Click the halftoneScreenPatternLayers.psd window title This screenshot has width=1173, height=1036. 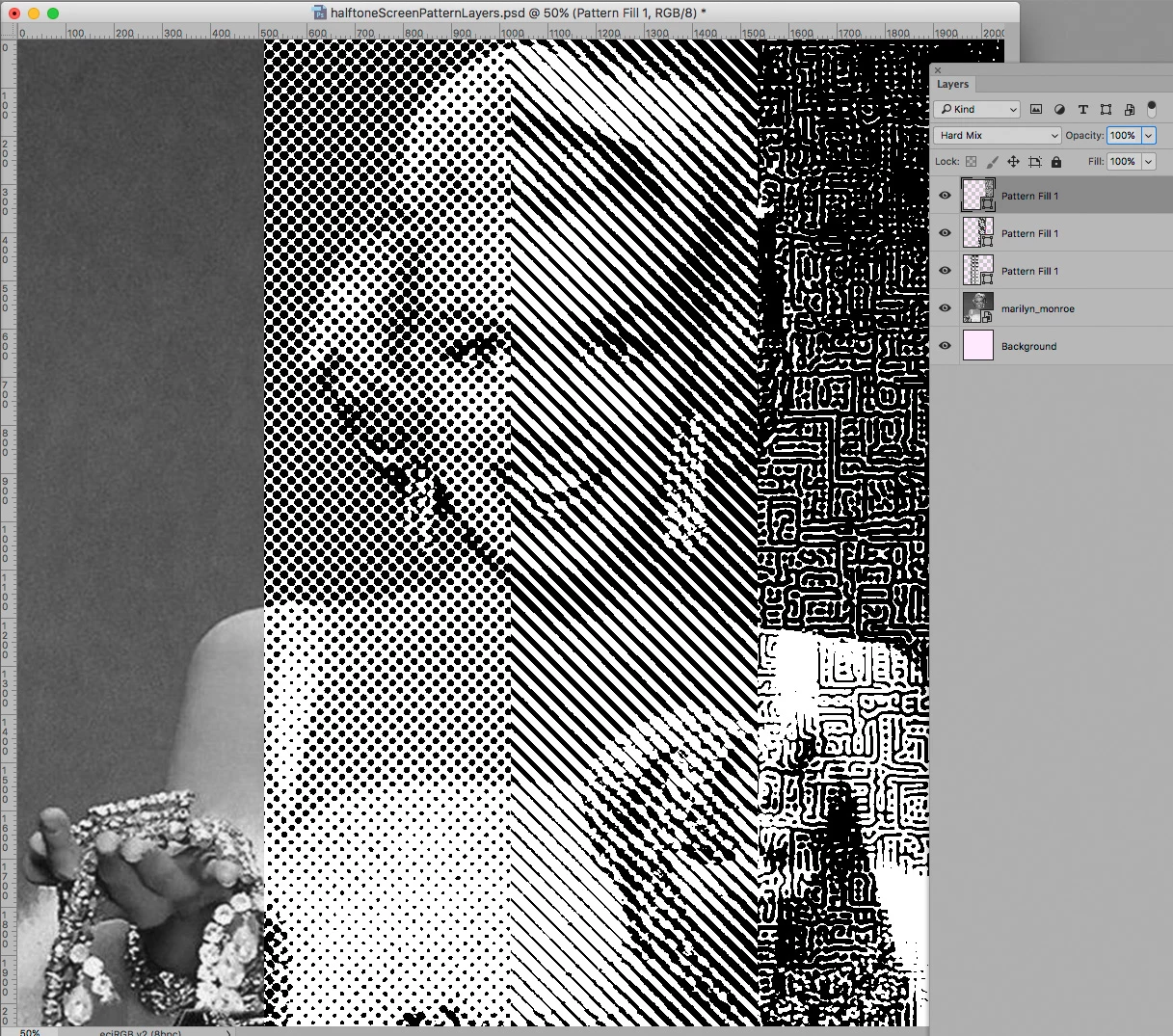point(517,13)
